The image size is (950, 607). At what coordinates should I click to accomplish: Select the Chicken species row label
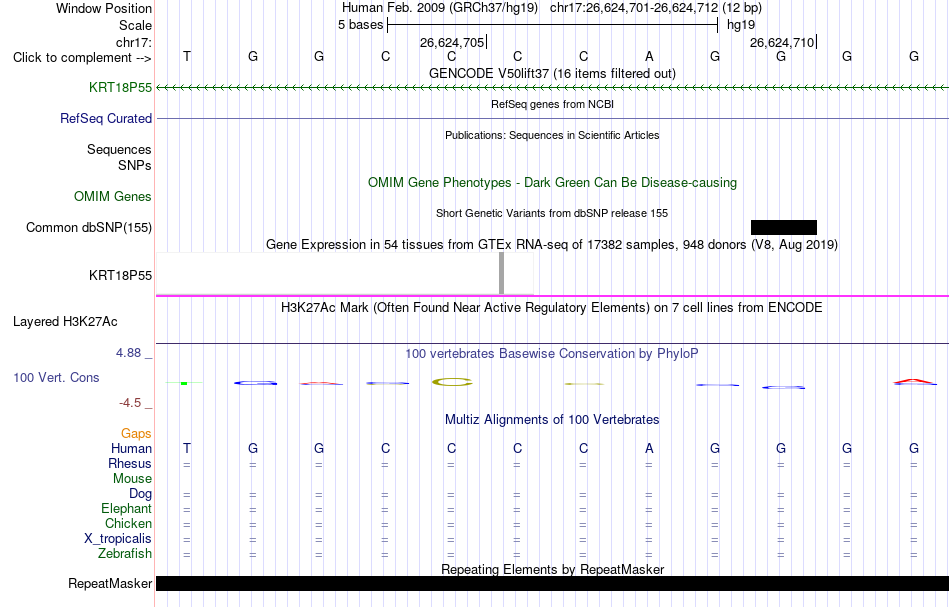click(x=128, y=523)
